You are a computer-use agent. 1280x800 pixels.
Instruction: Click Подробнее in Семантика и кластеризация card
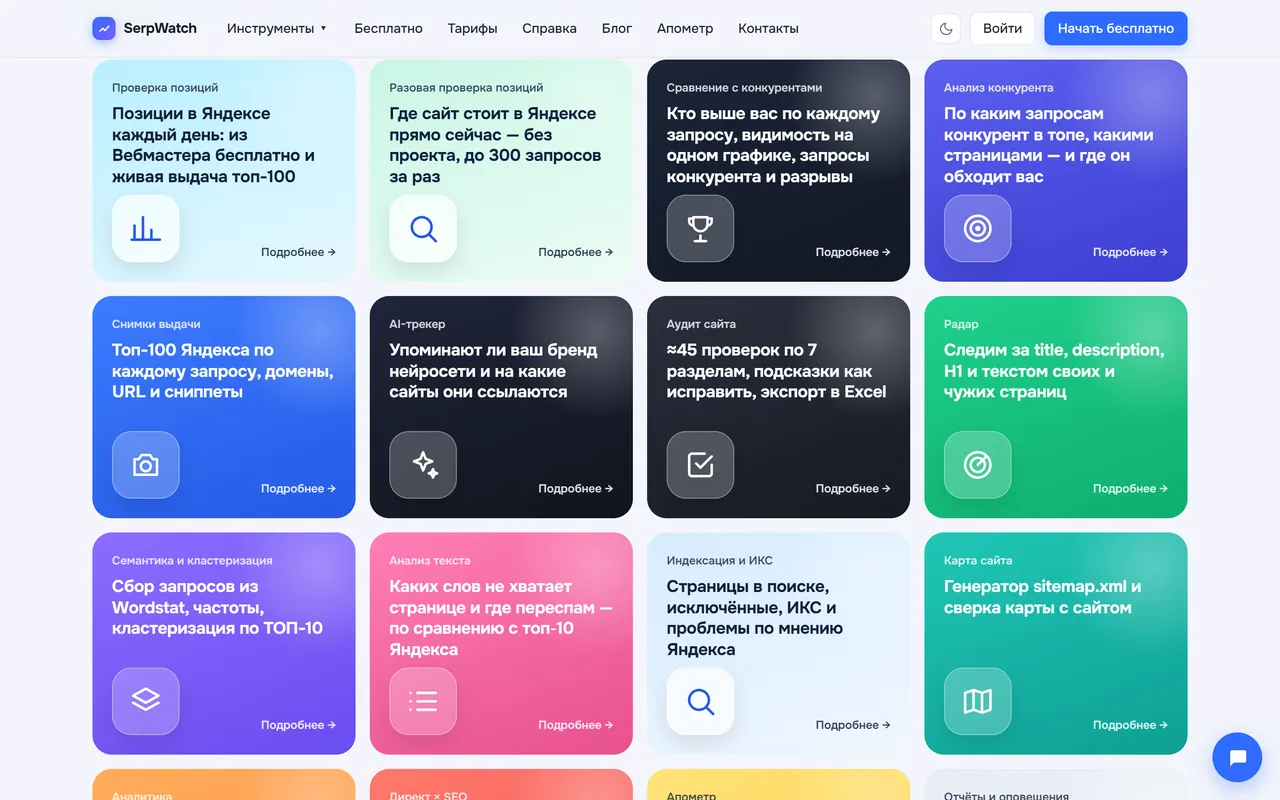tap(298, 725)
